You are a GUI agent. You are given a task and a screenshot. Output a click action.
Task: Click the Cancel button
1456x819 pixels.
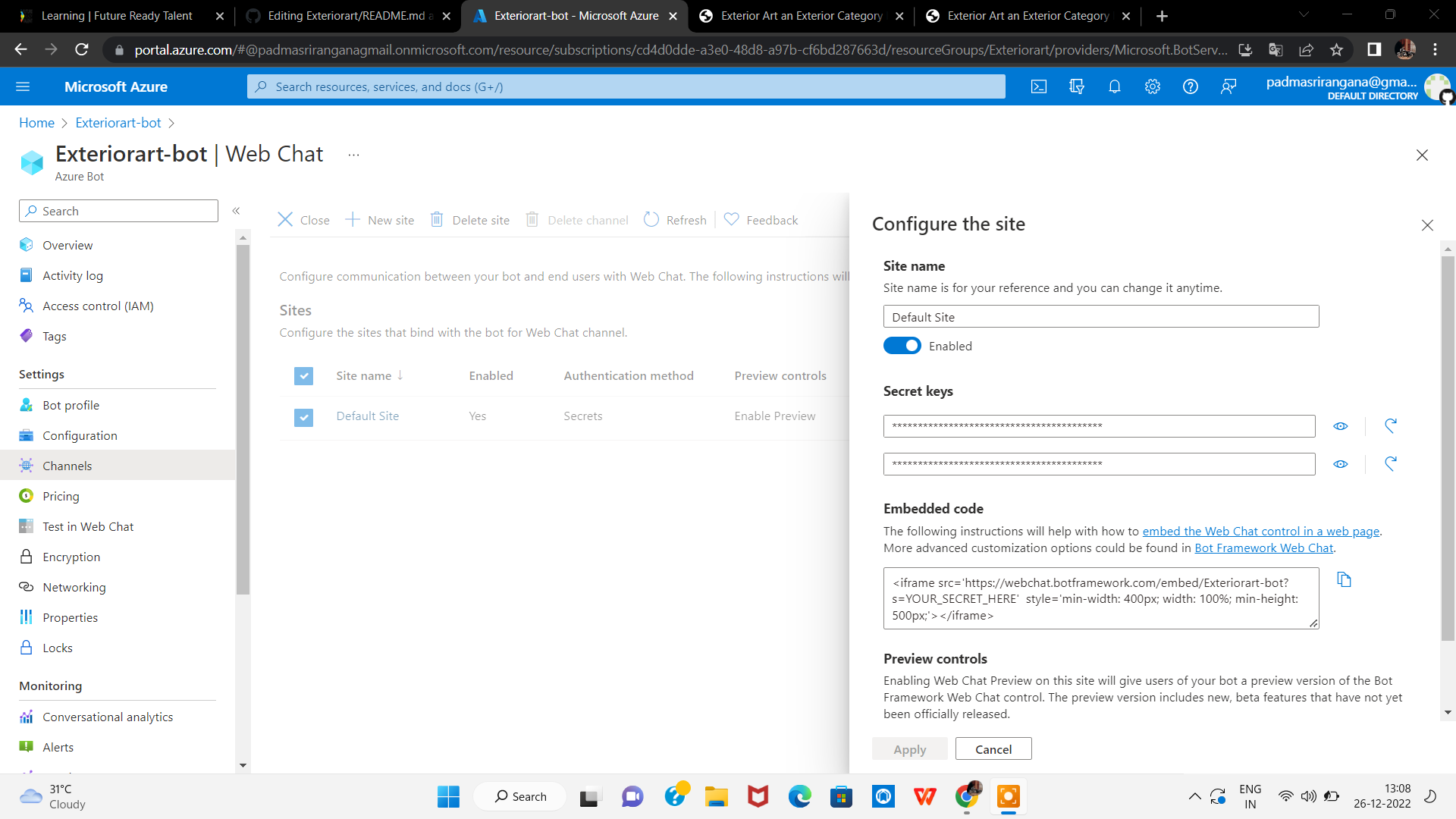pyautogui.click(x=993, y=749)
